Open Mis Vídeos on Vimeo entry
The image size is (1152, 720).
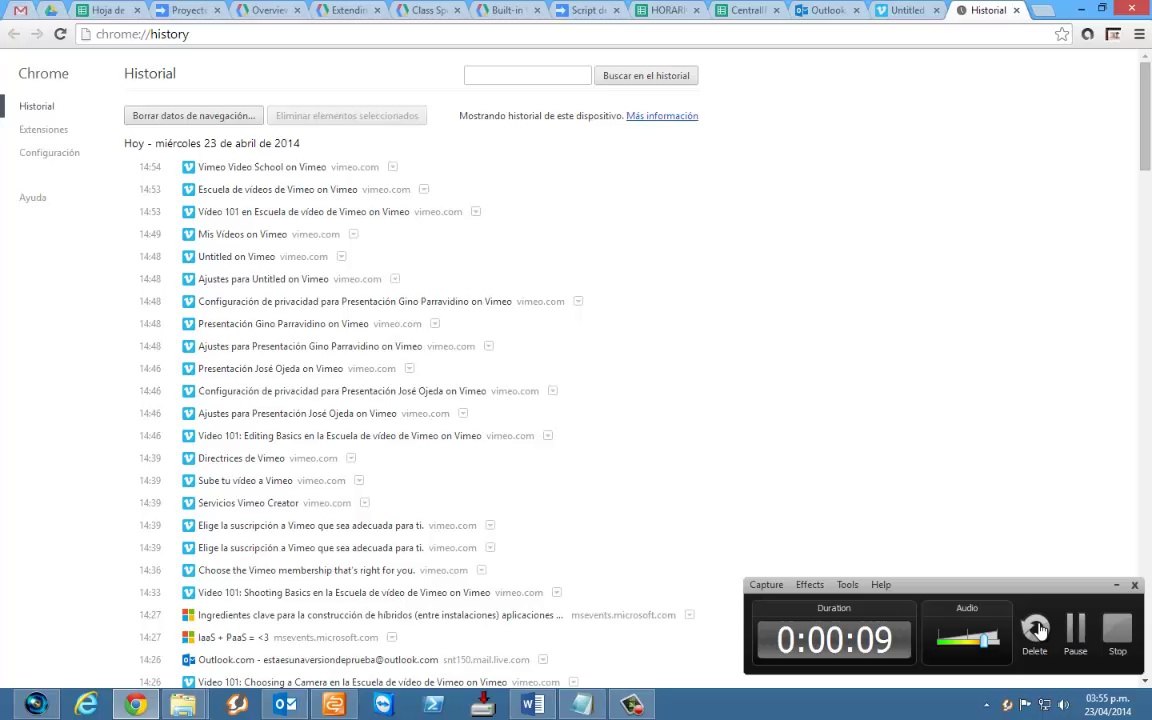242,234
